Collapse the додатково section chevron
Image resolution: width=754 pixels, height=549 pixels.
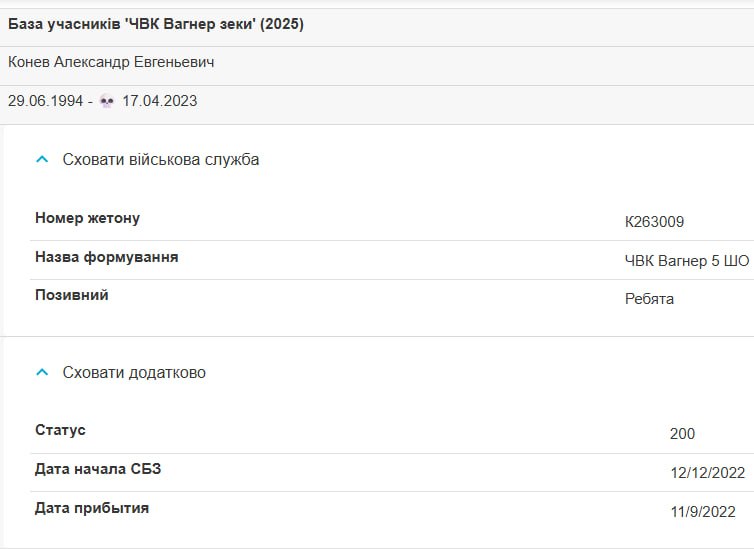(x=42, y=372)
